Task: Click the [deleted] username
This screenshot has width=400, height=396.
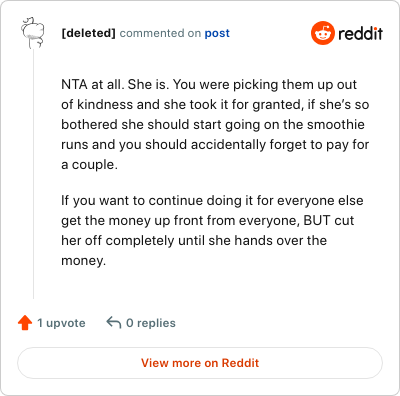Action: click(88, 33)
